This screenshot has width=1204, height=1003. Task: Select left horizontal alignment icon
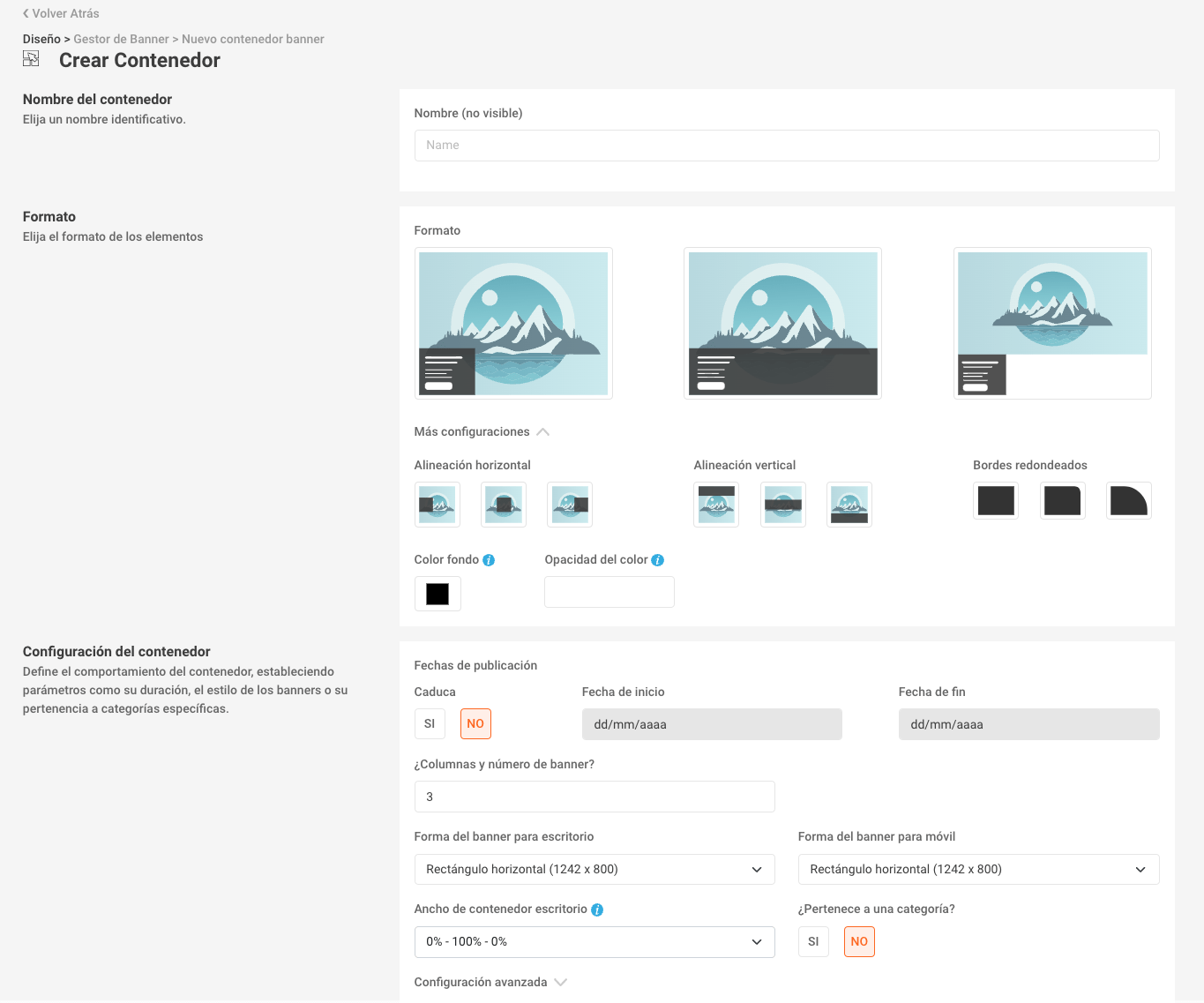(437, 505)
